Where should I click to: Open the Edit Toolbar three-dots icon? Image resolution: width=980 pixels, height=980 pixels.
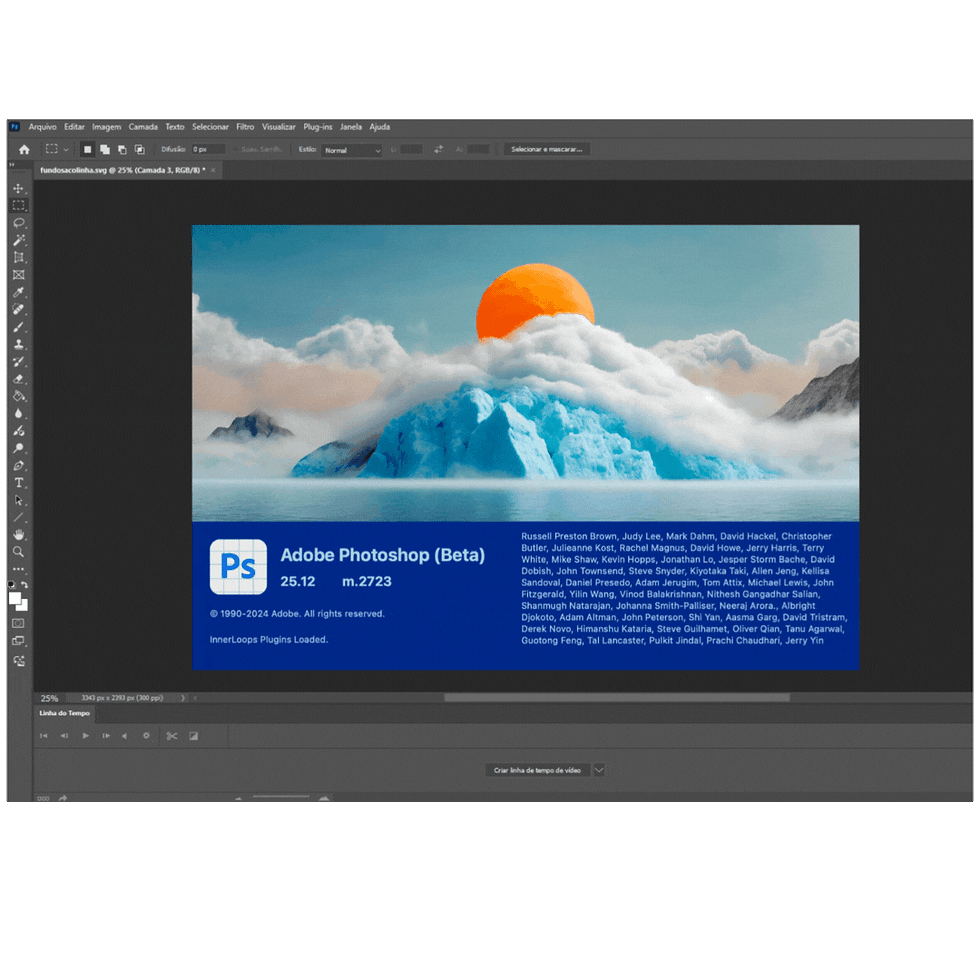coord(18,569)
